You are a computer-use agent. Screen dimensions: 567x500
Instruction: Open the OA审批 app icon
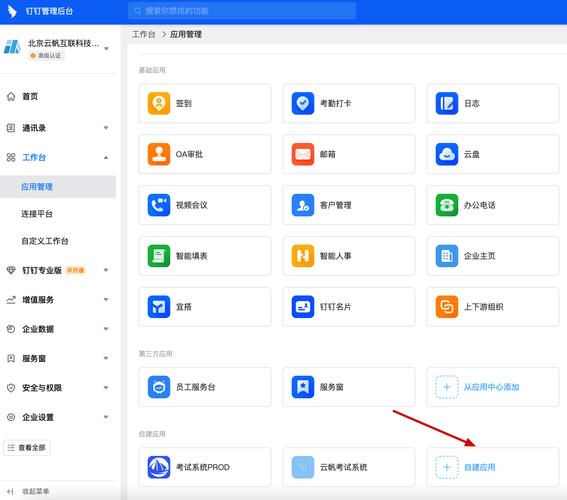[x=159, y=154]
